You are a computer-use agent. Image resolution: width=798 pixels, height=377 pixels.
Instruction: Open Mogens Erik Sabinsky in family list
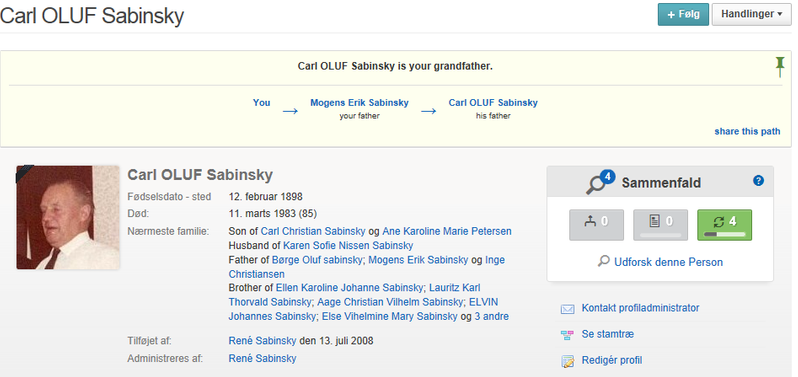click(418, 260)
